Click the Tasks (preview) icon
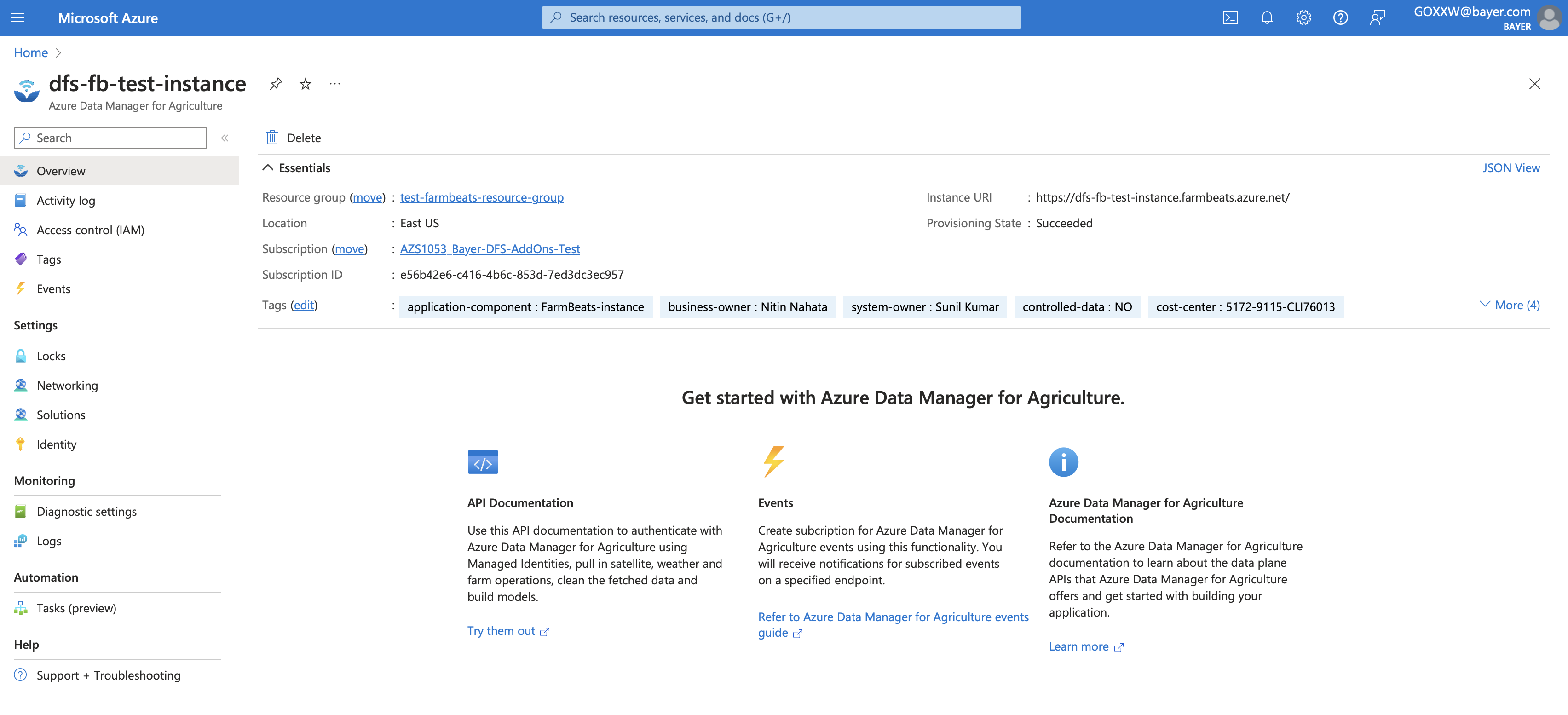1568x715 pixels. (21, 608)
